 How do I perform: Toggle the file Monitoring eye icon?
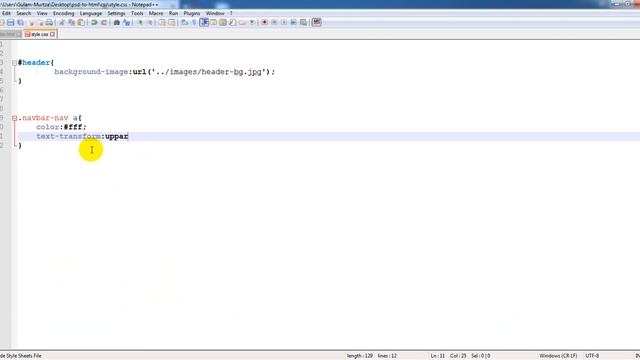click(x=252, y=22)
